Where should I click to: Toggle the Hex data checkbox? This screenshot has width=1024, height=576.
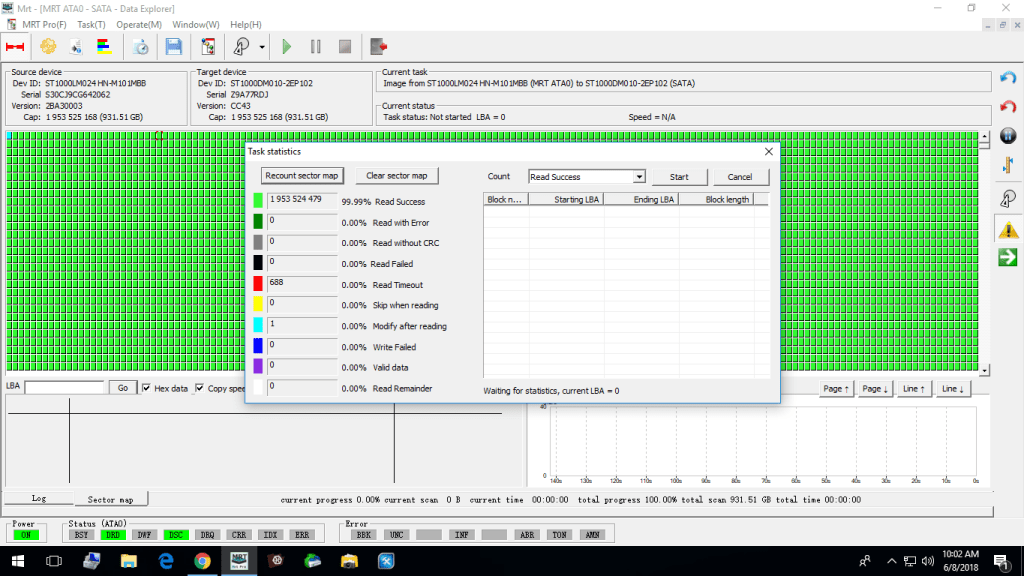tap(147, 388)
